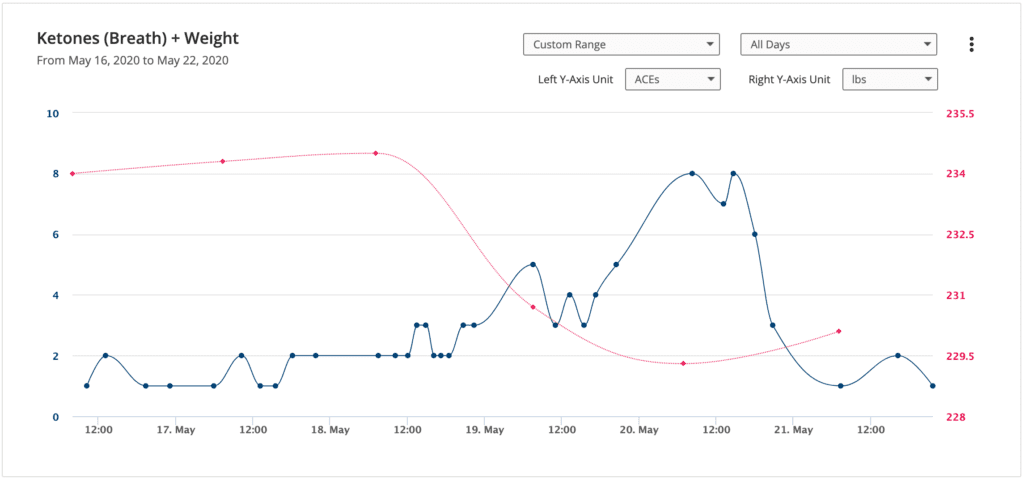Open Right Y-Axis Unit lbs dropdown
The width and height of the screenshot is (1024, 478).
point(889,79)
